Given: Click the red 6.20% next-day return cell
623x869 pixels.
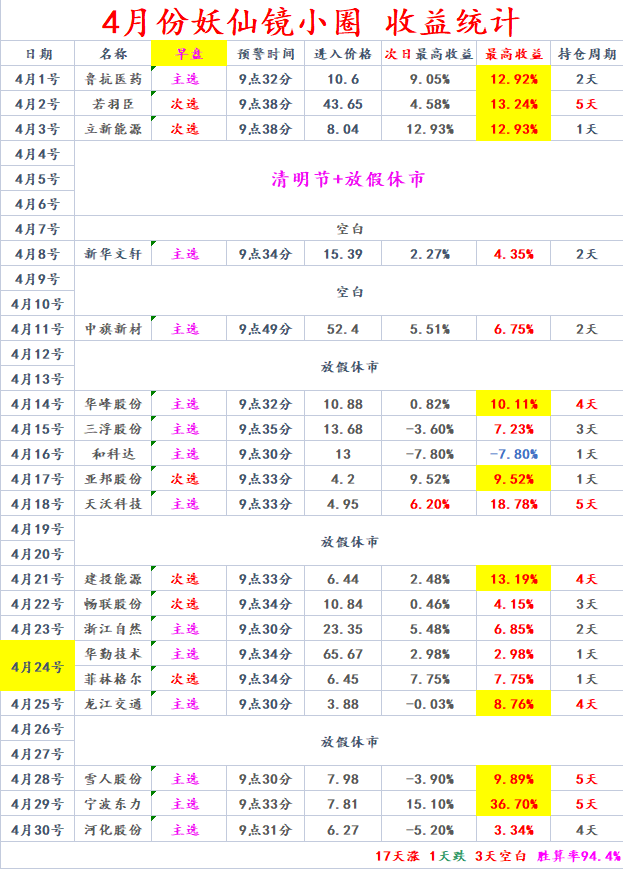Looking at the screenshot, I should [429, 504].
